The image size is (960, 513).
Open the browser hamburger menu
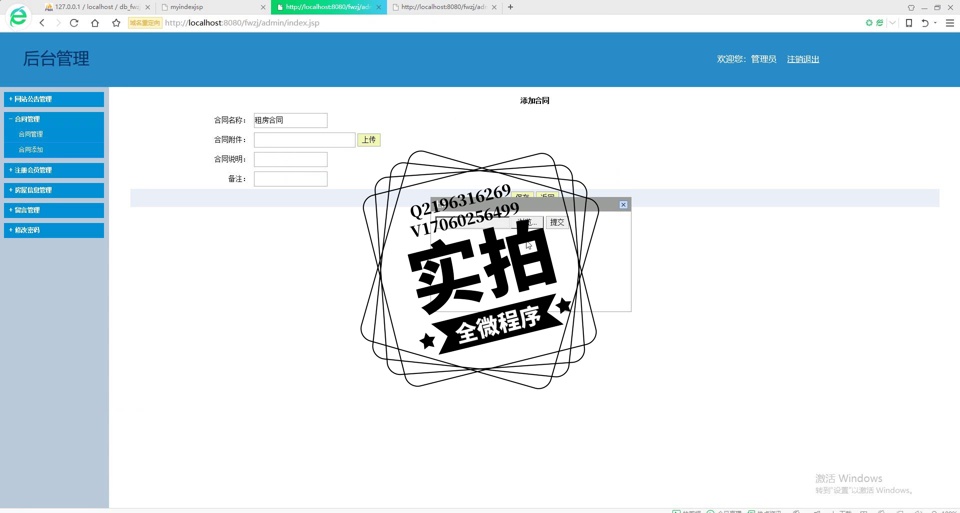[x=949, y=23]
